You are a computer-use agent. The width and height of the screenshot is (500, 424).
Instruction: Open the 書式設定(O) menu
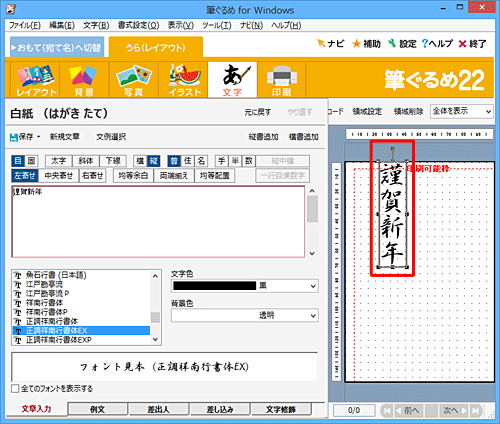(139, 25)
